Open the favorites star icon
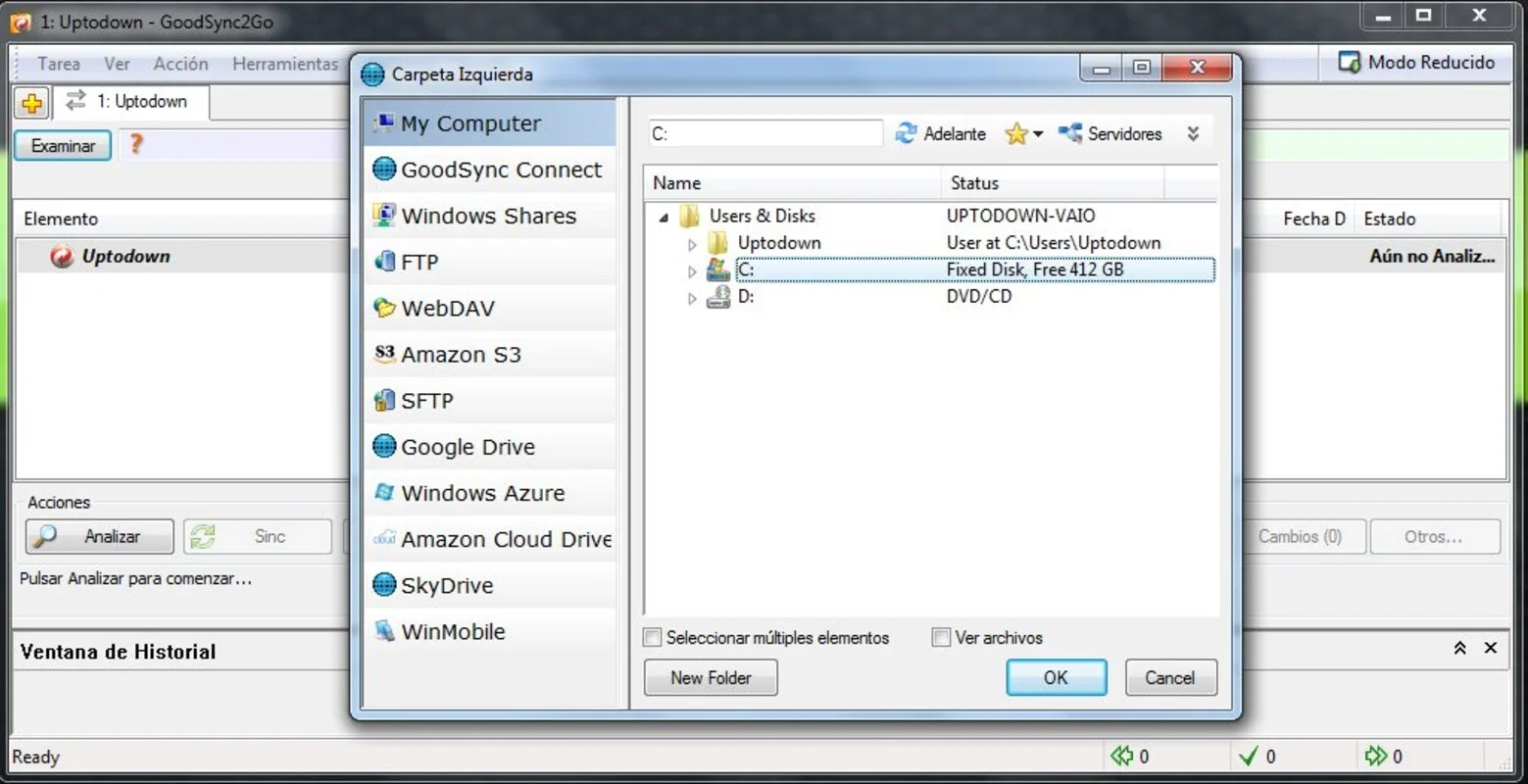 click(x=1016, y=133)
